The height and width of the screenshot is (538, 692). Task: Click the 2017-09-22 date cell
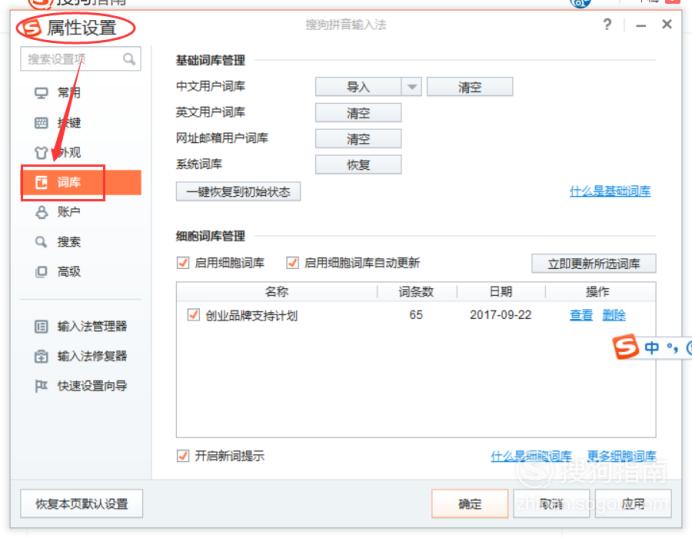pos(500,315)
